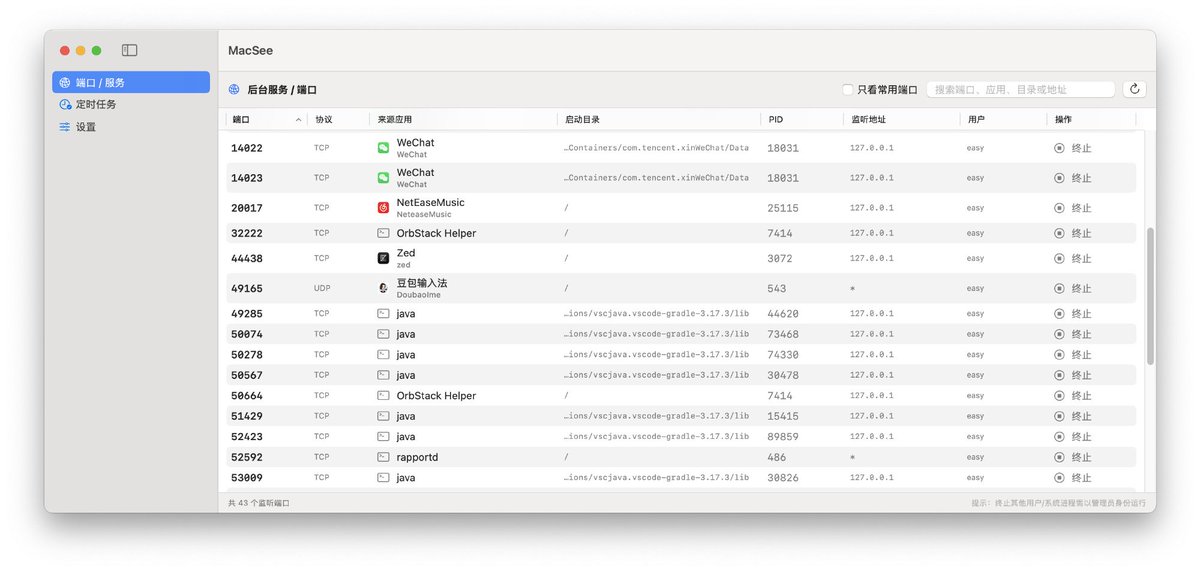This screenshot has height=571, width=1200.
Task: Refresh the port list with the reload button
Action: pos(1134,89)
